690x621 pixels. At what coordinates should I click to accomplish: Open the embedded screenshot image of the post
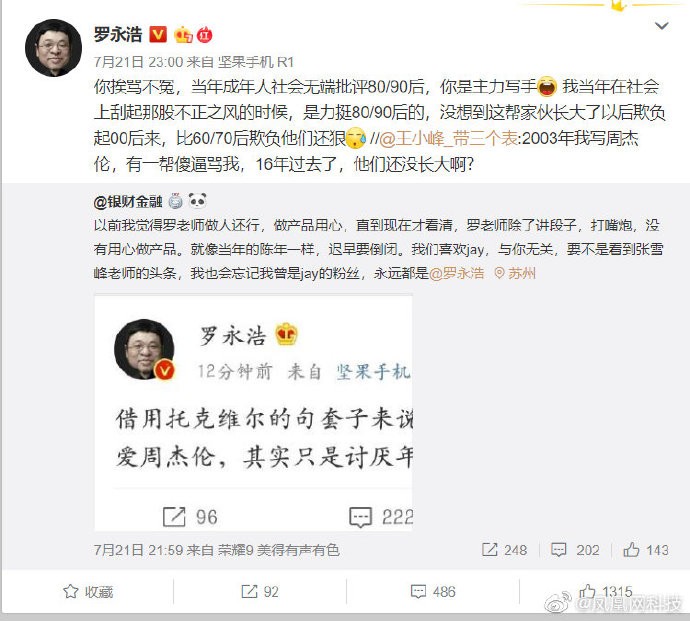(x=253, y=413)
